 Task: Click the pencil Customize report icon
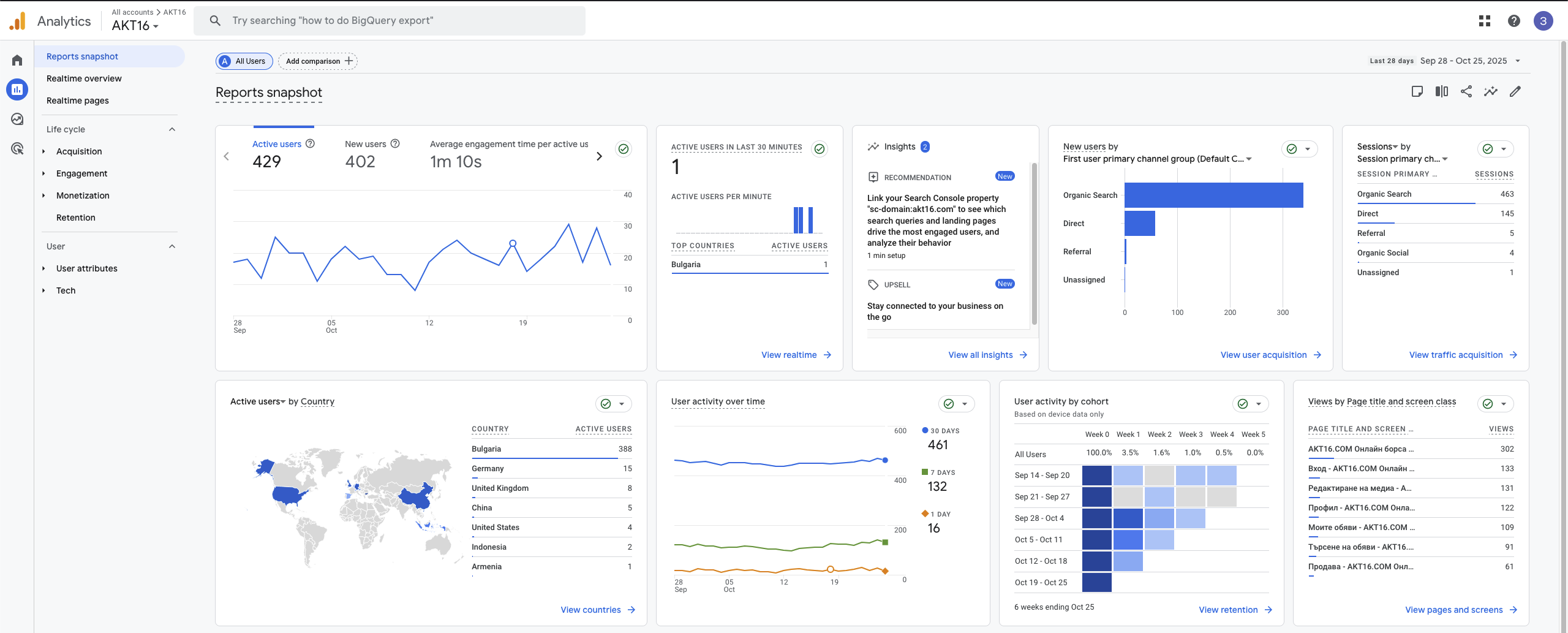click(x=1515, y=91)
